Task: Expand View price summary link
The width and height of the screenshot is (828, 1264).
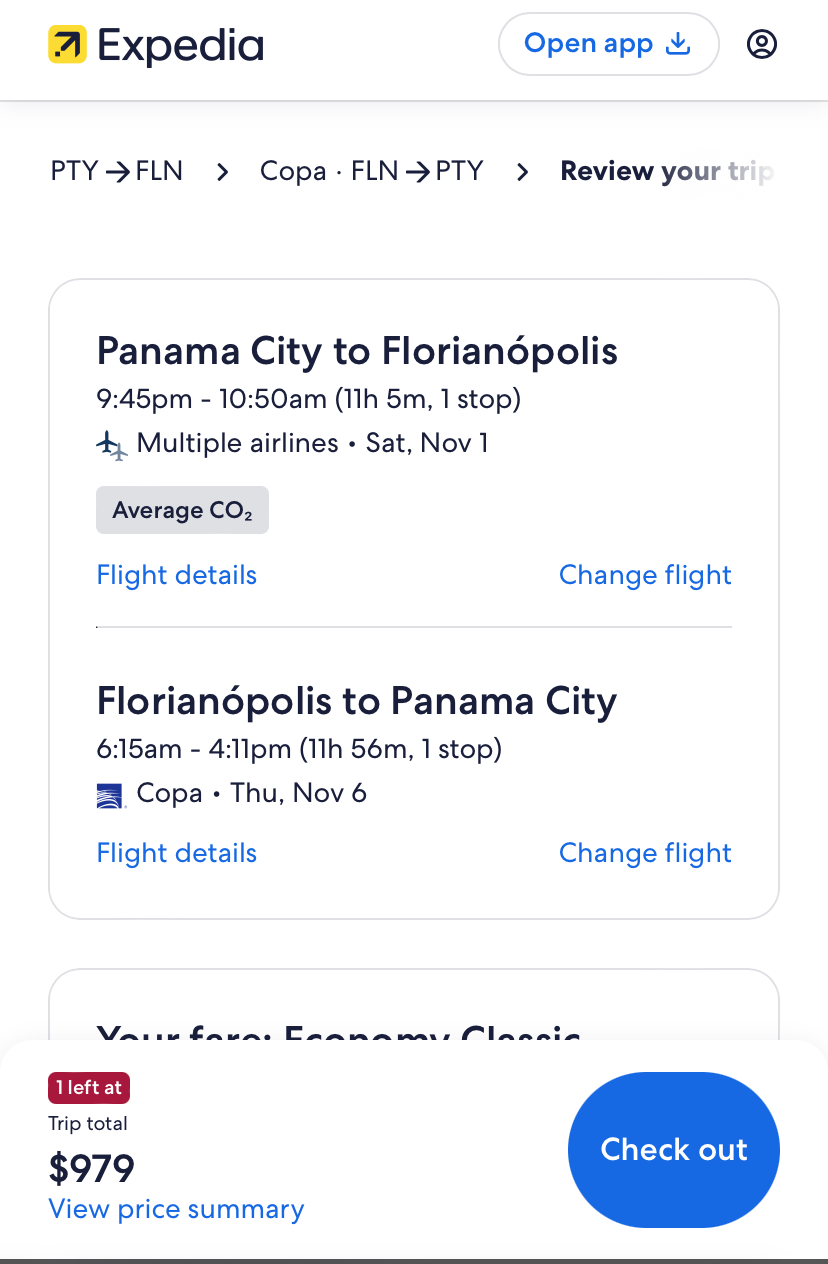Action: click(x=177, y=1209)
